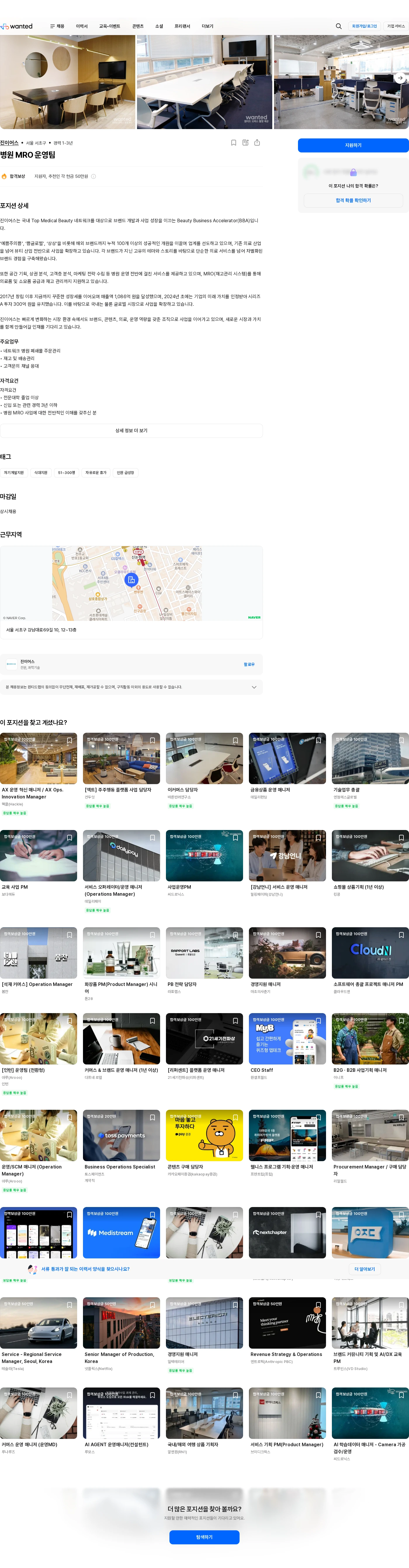
Task: Select the 51~300명 tag
Action: tap(66, 472)
